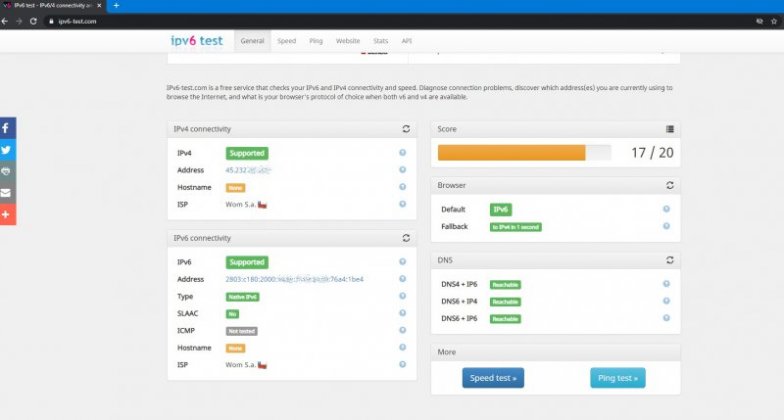Show help for DNS6 + IP4 row
The width and height of the screenshot is (784, 420).
coord(666,300)
